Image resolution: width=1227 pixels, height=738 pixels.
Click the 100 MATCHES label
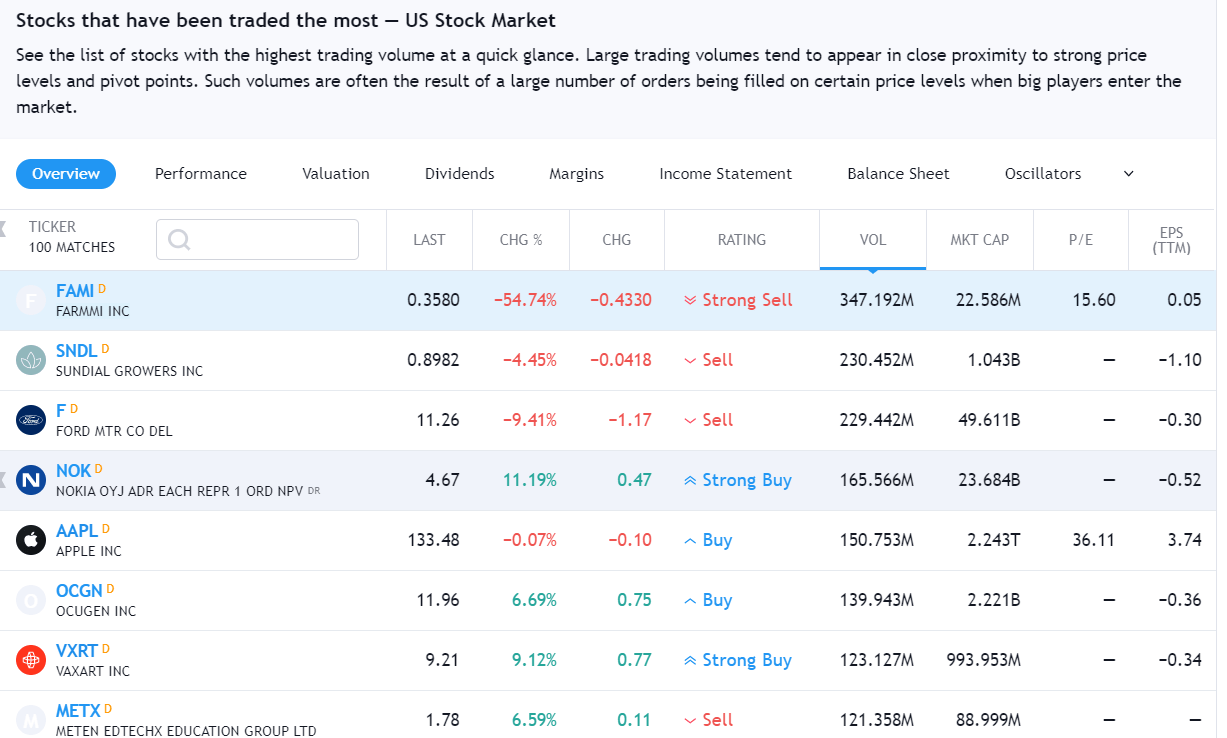pyautogui.click(x=72, y=247)
